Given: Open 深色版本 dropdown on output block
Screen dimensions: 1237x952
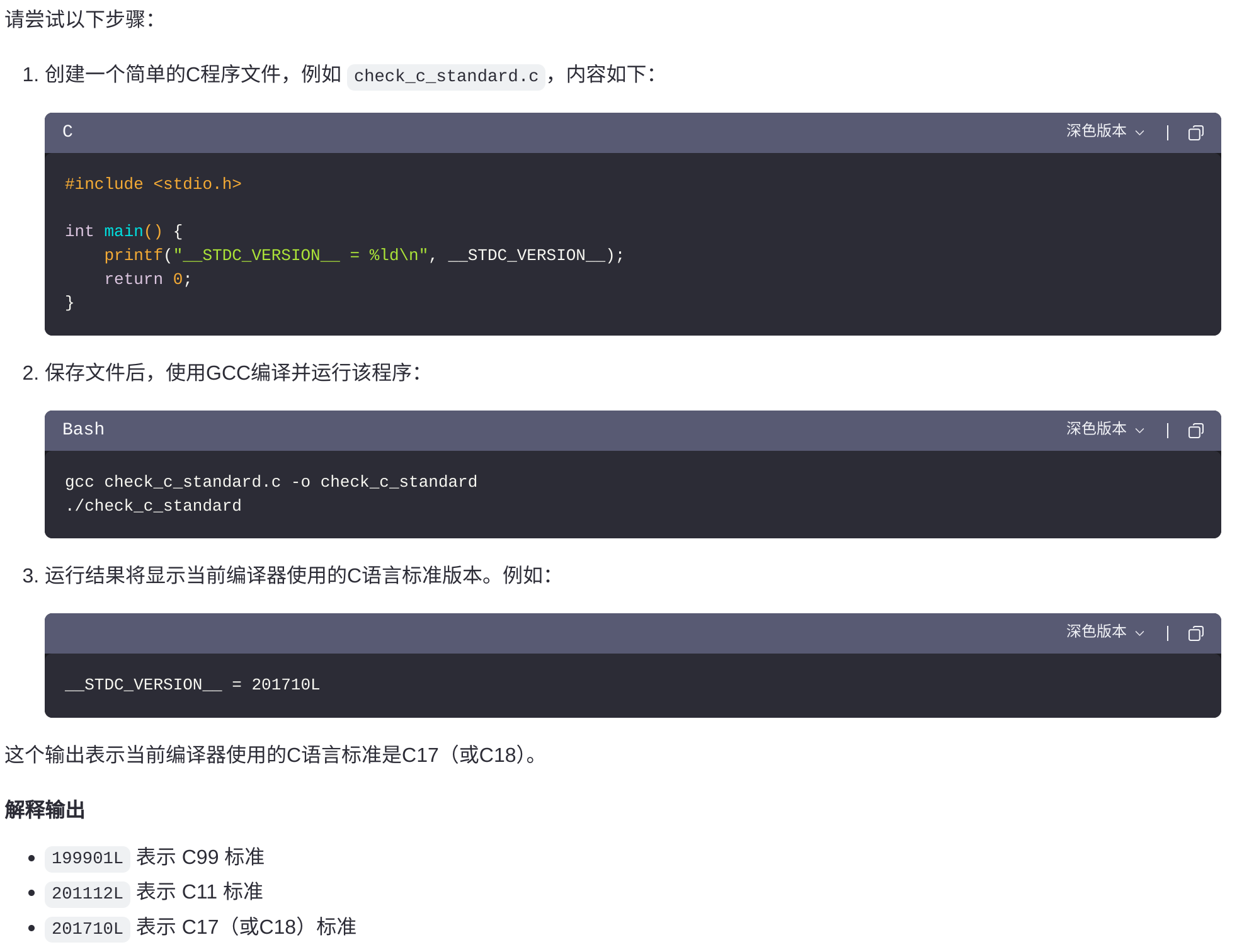Looking at the screenshot, I should point(1097,632).
